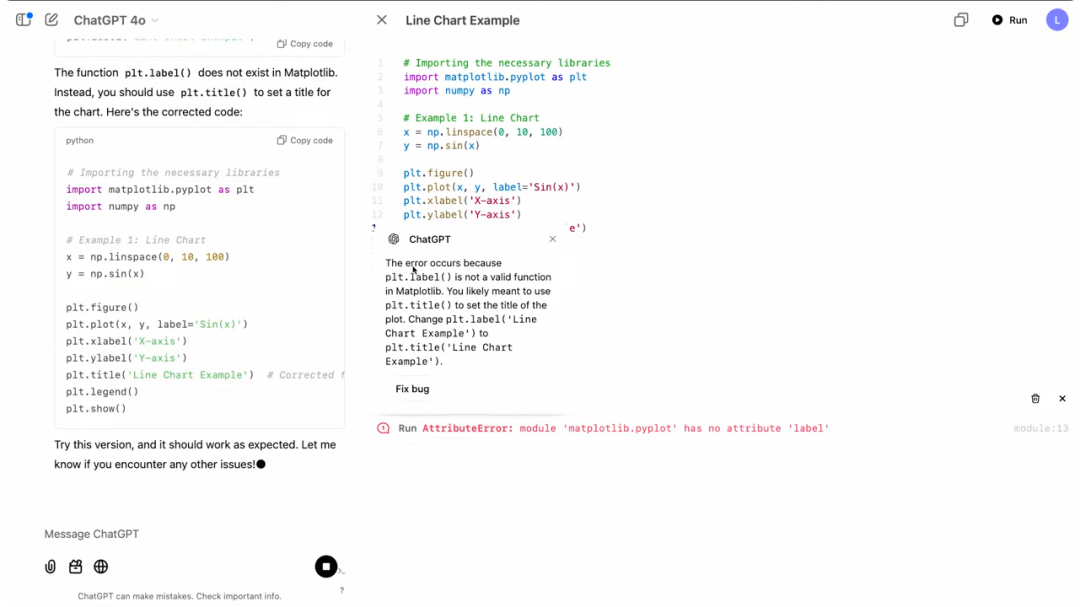Toggle web search globe icon
The image size is (1080, 607).
tap(101, 566)
